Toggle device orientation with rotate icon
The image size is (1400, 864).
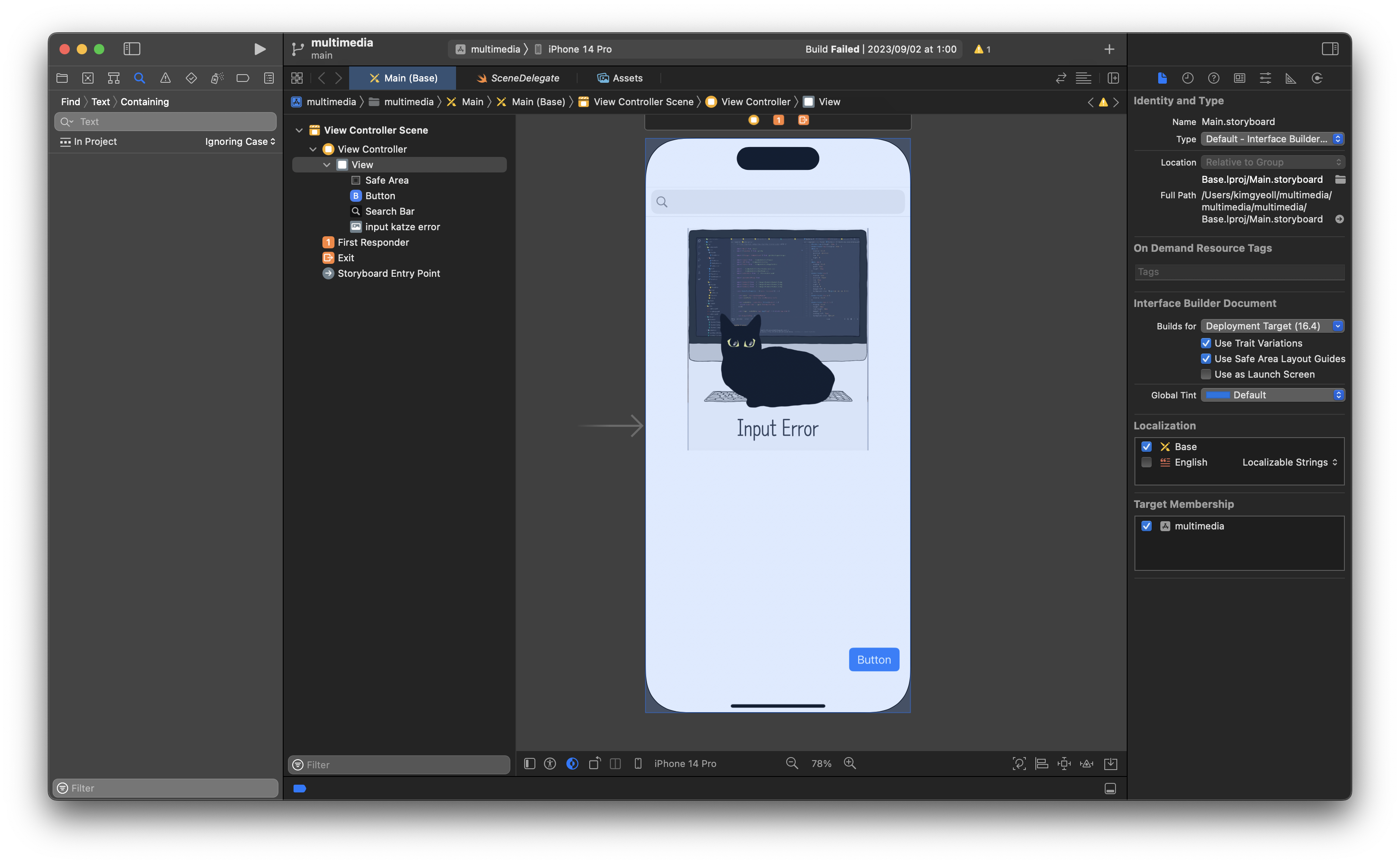(594, 763)
